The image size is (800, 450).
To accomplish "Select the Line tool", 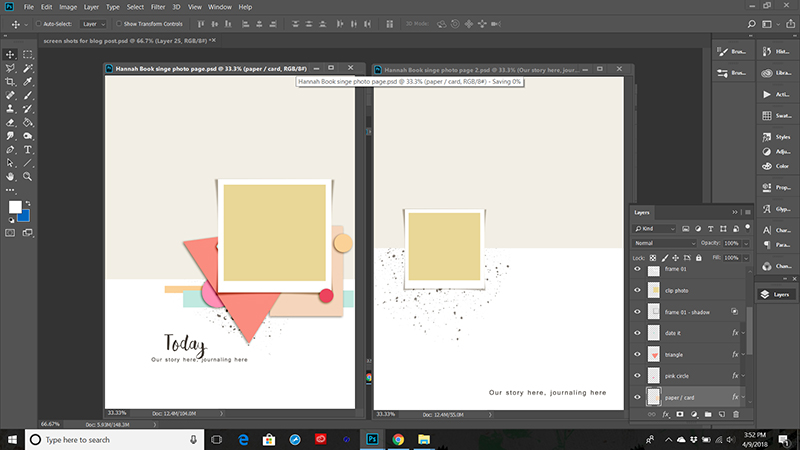I will point(28,163).
